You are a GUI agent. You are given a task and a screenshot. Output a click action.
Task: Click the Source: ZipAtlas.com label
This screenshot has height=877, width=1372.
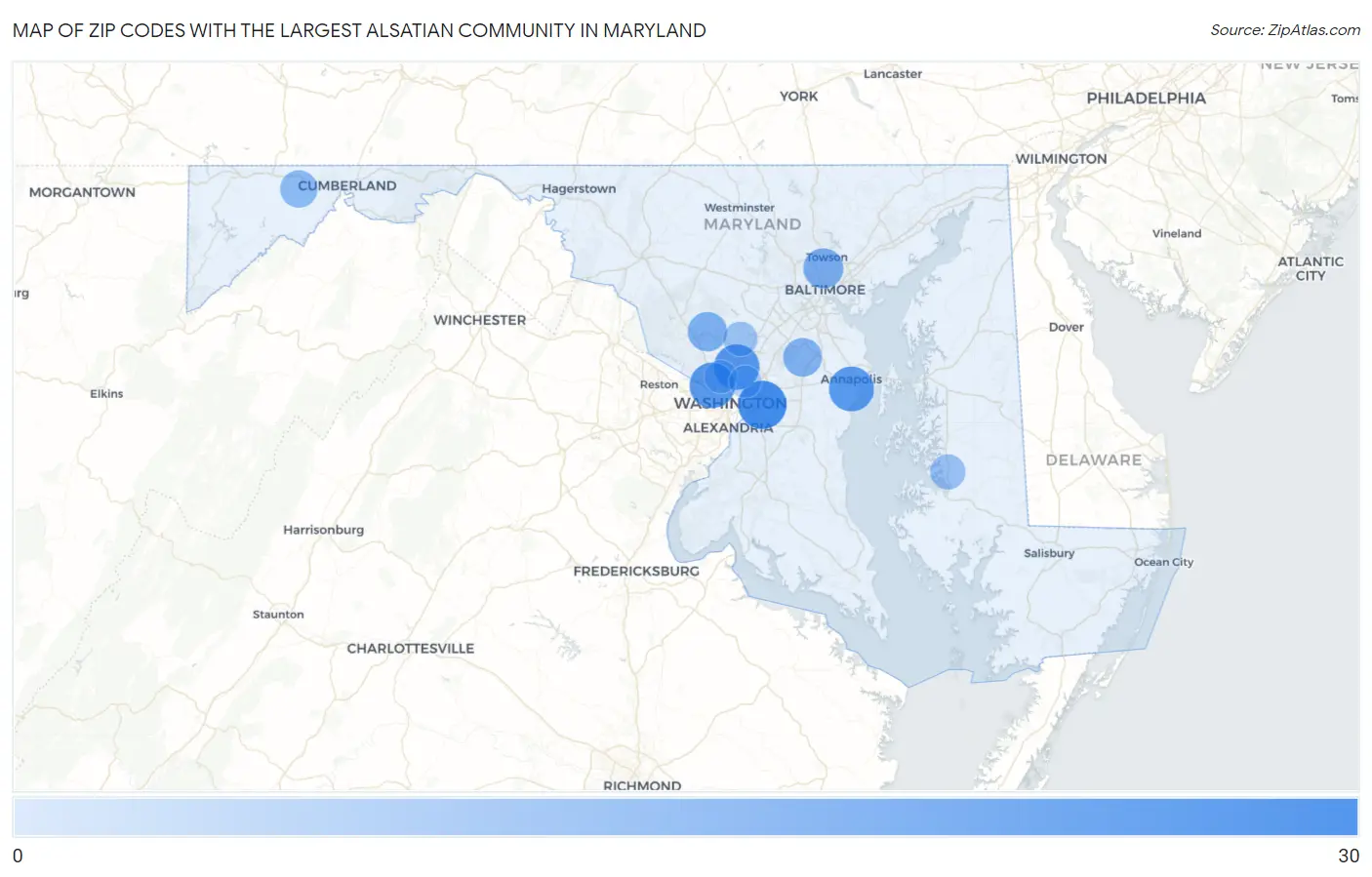tap(1285, 30)
